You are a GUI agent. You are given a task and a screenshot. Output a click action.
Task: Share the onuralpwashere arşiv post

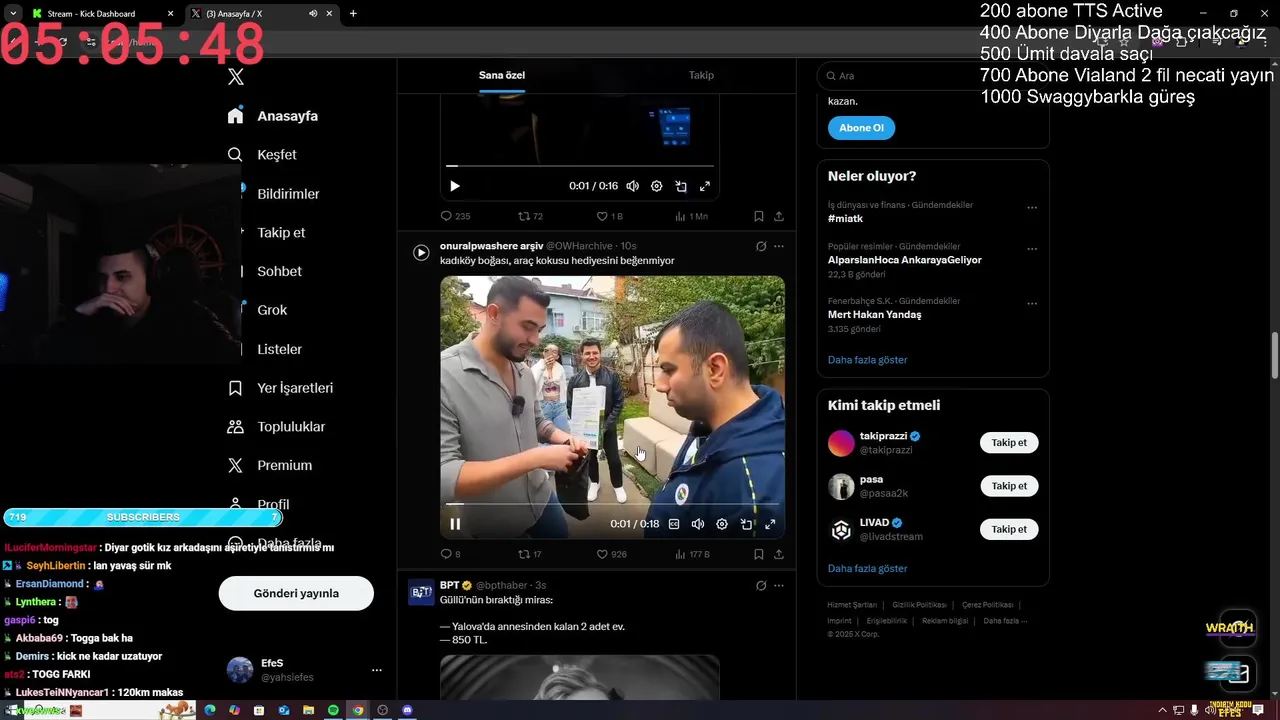click(x=779, y=554)
